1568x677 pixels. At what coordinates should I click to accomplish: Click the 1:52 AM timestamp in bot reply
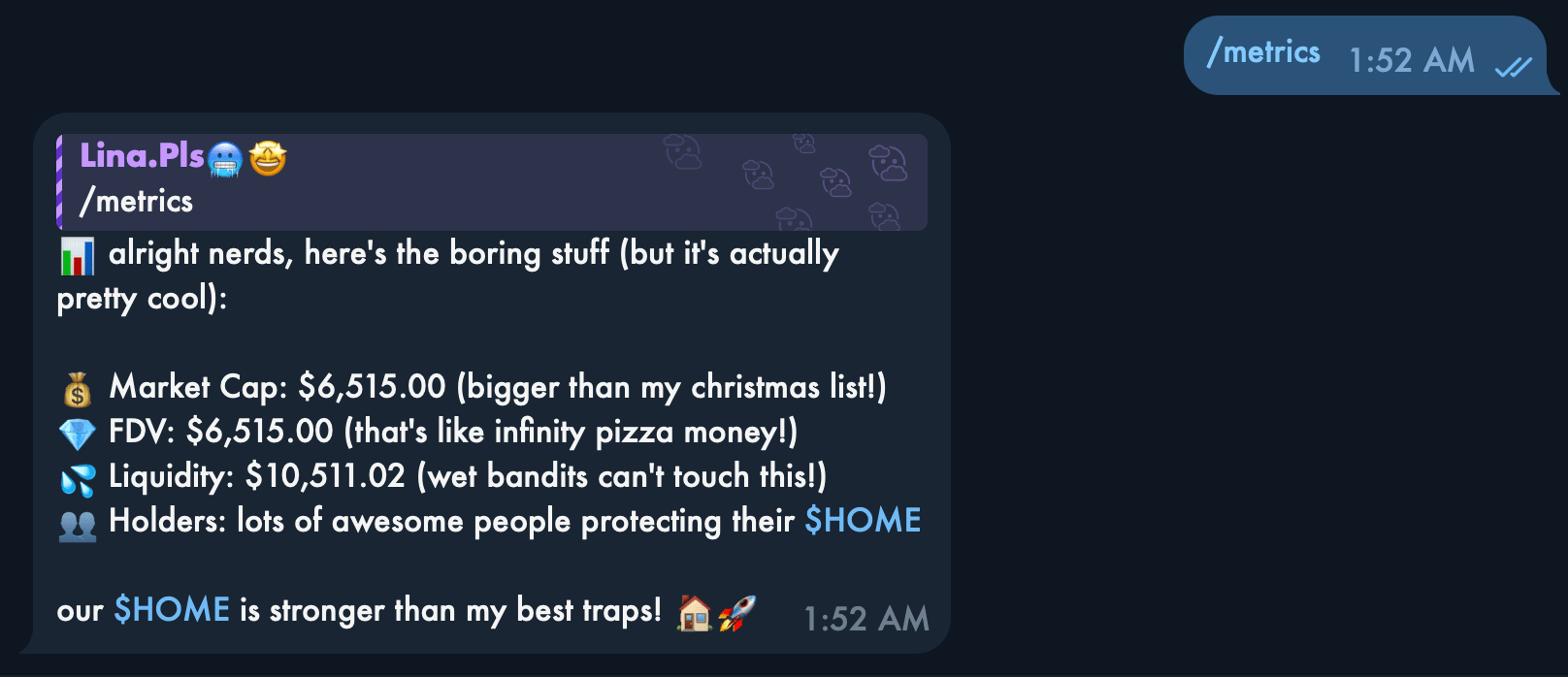pyautogui.click(x=866, y=619)
